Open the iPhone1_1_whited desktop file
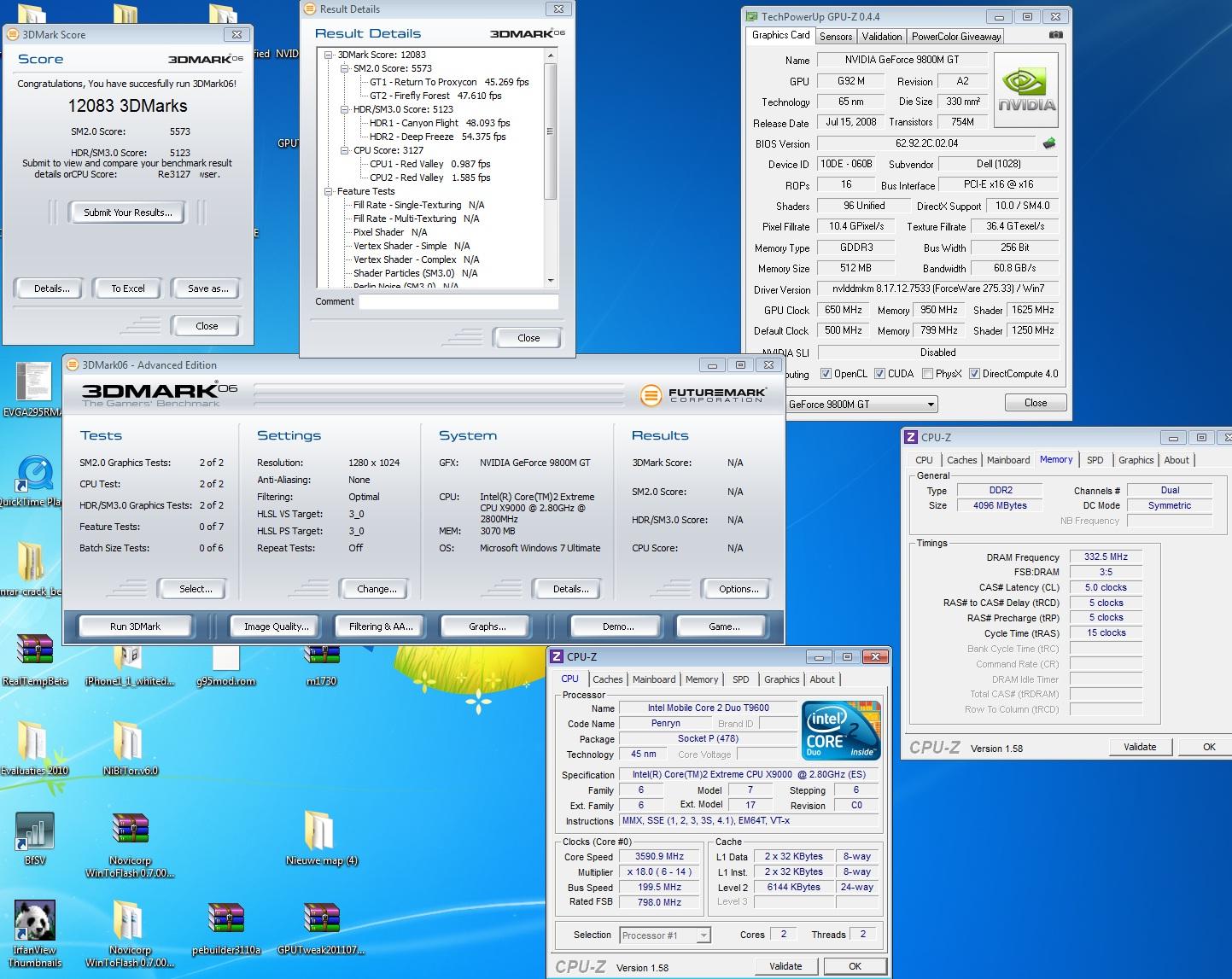Viewport: 1232px width, 979px height. [130, 657]
